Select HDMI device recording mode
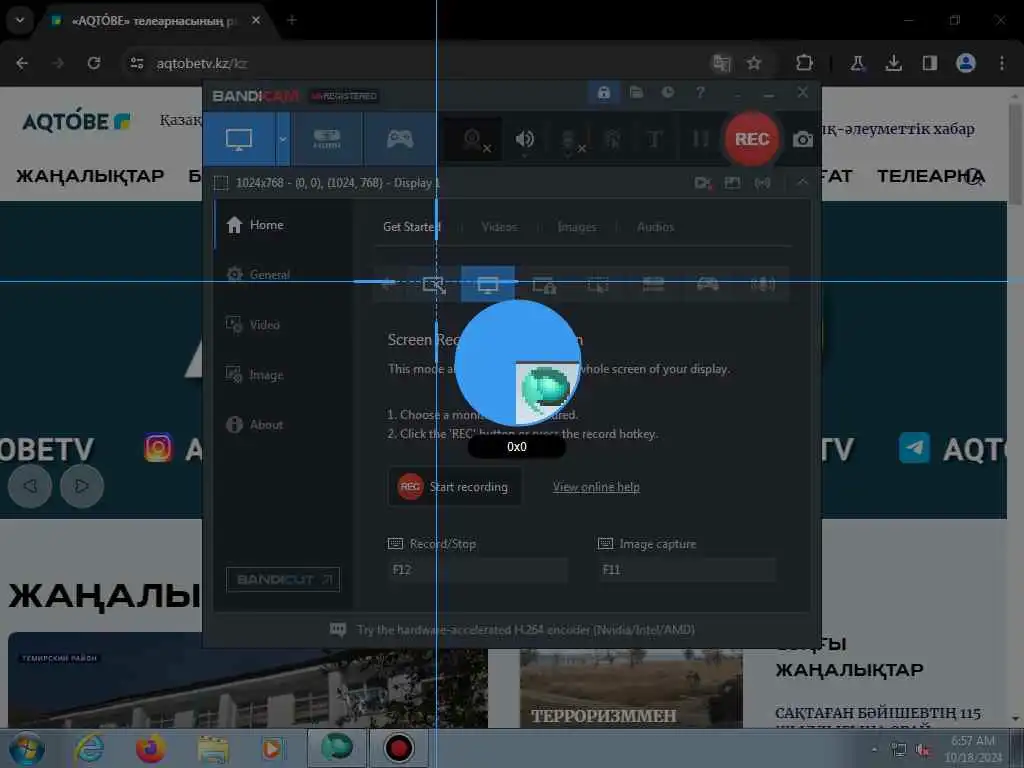1024x768 pixels. tap(327, 138)
